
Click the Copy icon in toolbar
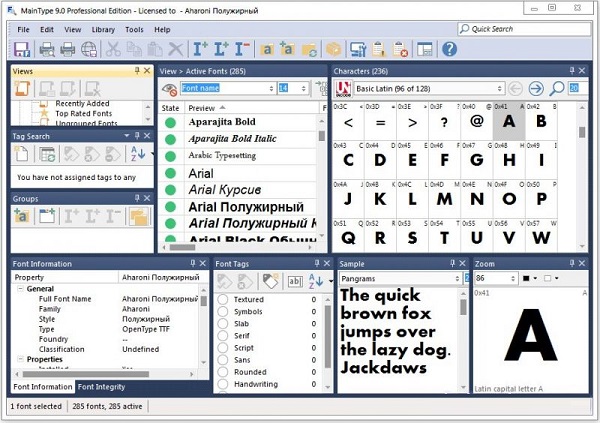134,49
